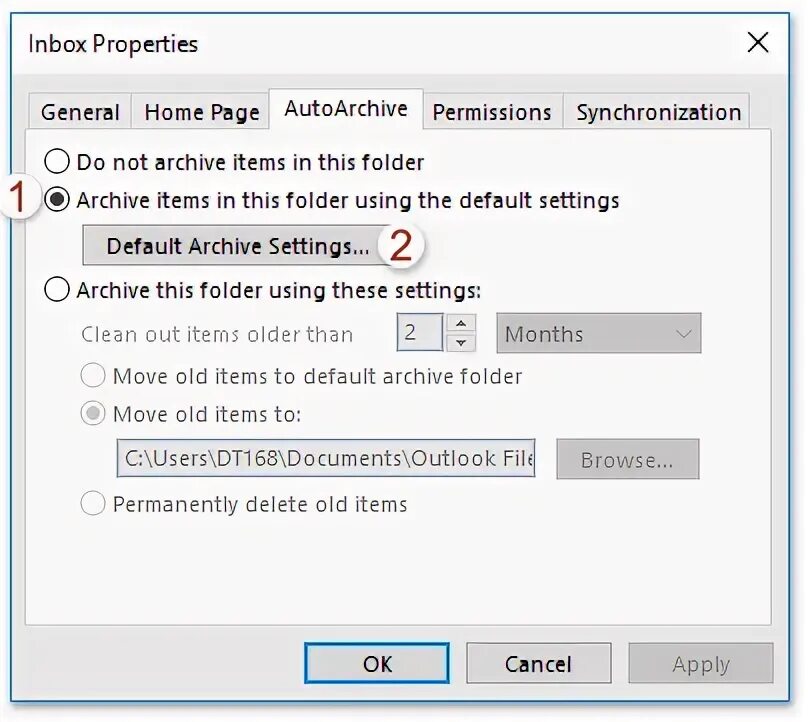Open the Synchronization tab
This screenshot has width=808, height=722.
[658, 112]
